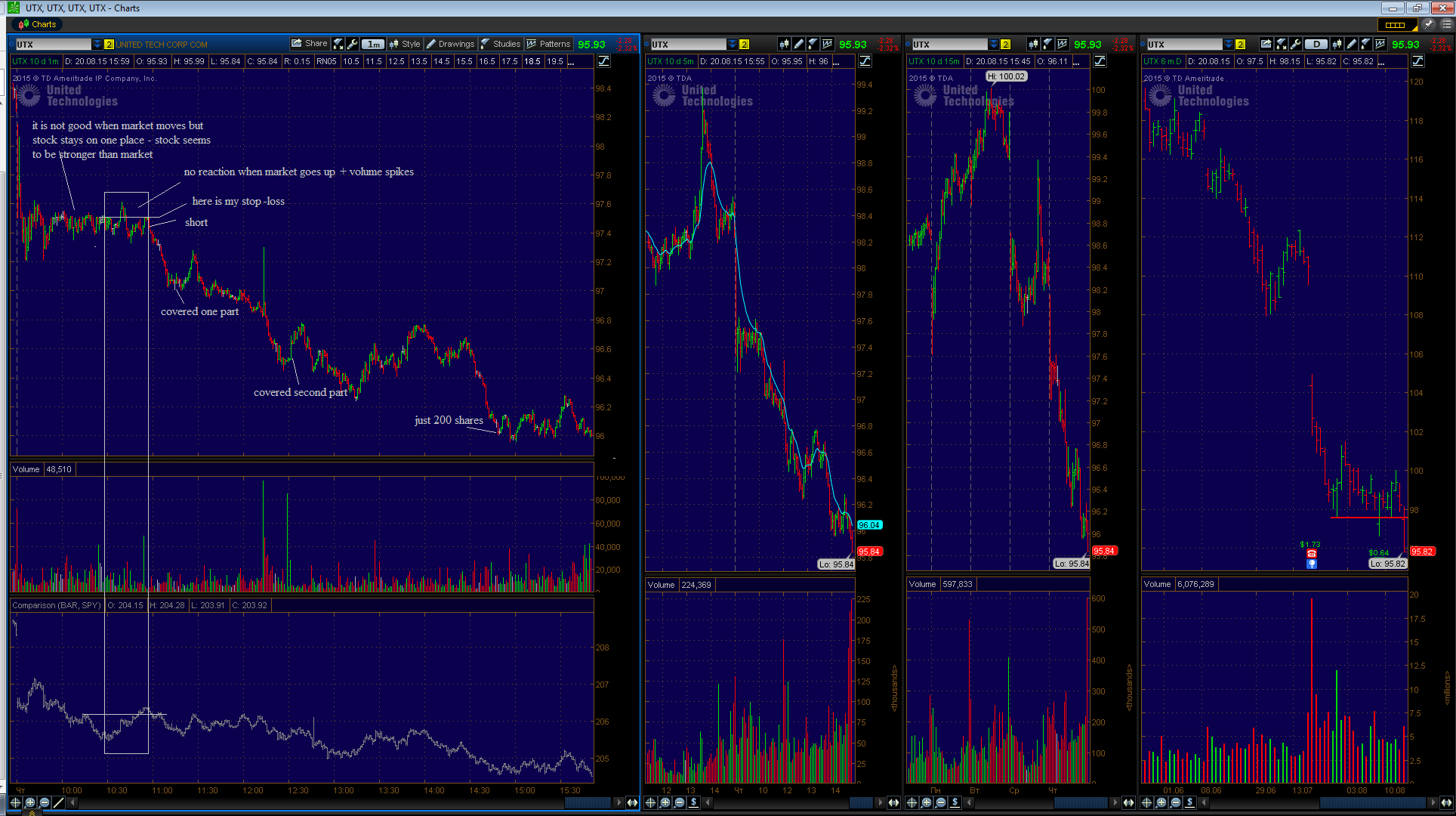Open Patterns icon in fourth chart
Screen dimensions: 1456x816
pyautogui.click(x=1380, y=44)
